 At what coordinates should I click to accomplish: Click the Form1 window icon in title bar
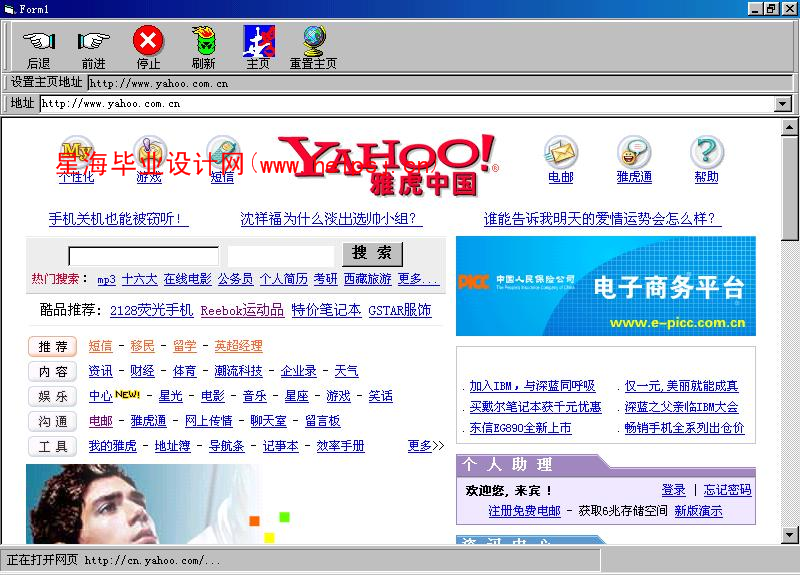[9, 9]
